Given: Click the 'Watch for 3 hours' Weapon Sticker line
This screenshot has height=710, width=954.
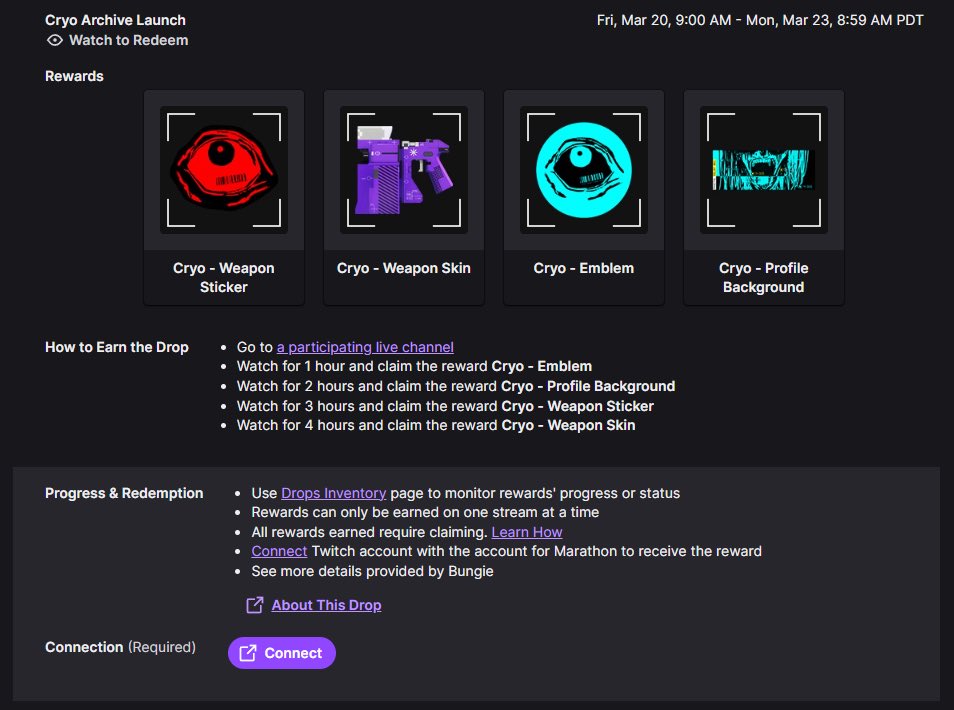Looking at the screenshot, I should pyautogui.click(x=445, y=406).
